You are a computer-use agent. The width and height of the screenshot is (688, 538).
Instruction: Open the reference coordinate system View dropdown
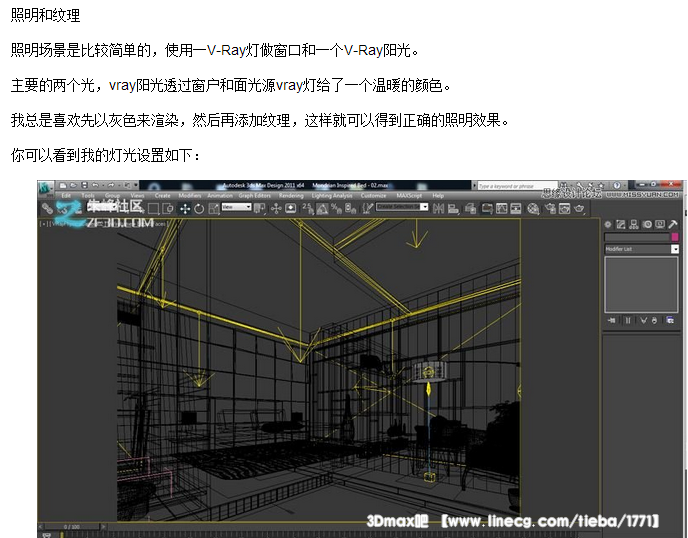pyautogui.click(x=236, y=207)
